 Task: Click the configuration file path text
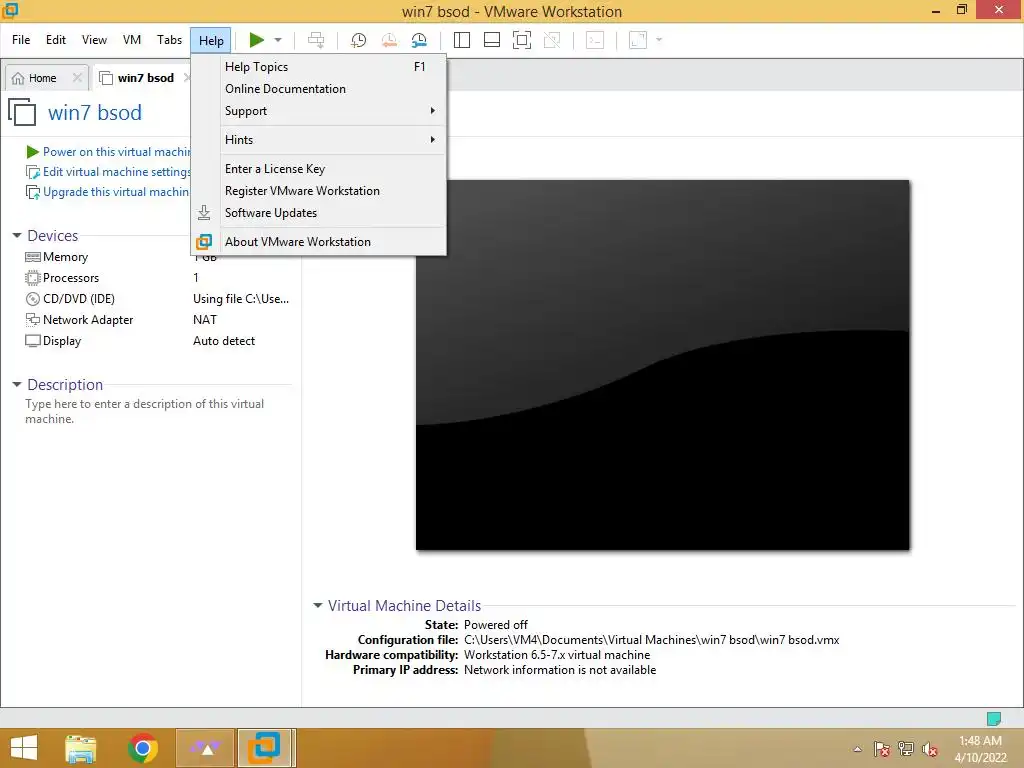click(652, 640)
